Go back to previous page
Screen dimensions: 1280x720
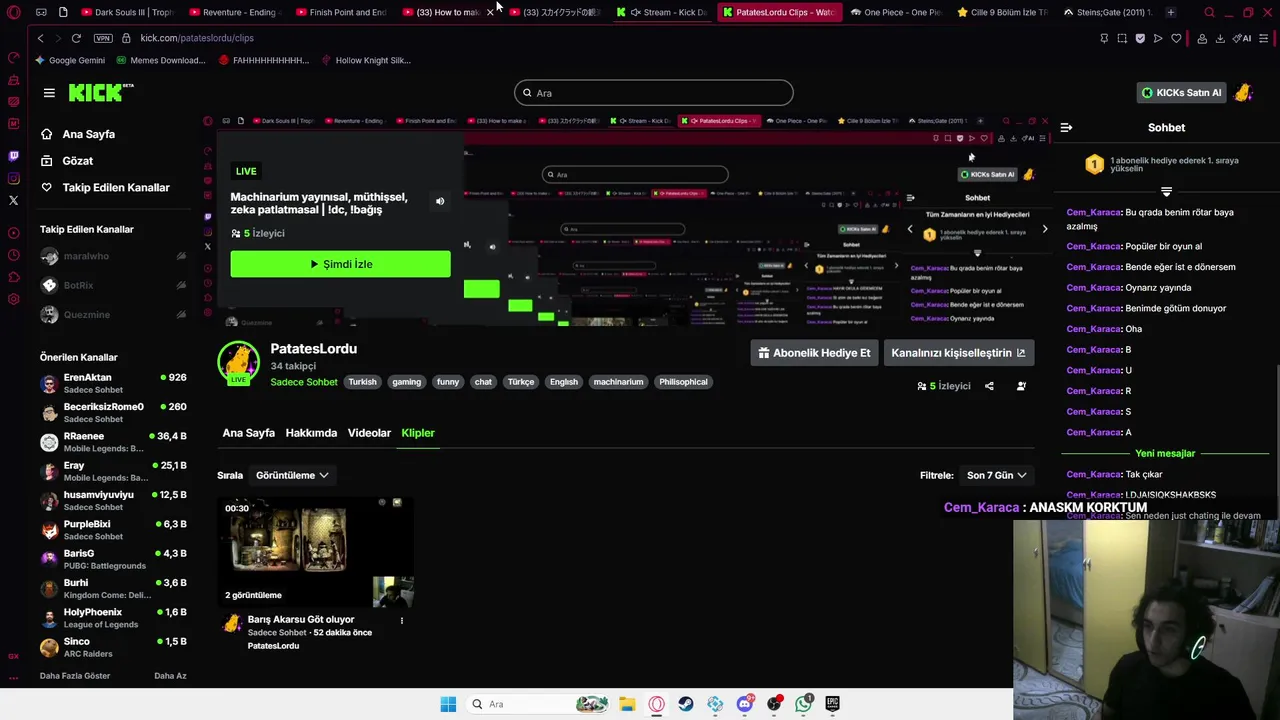pyautogui.click(x=40, y=38)
